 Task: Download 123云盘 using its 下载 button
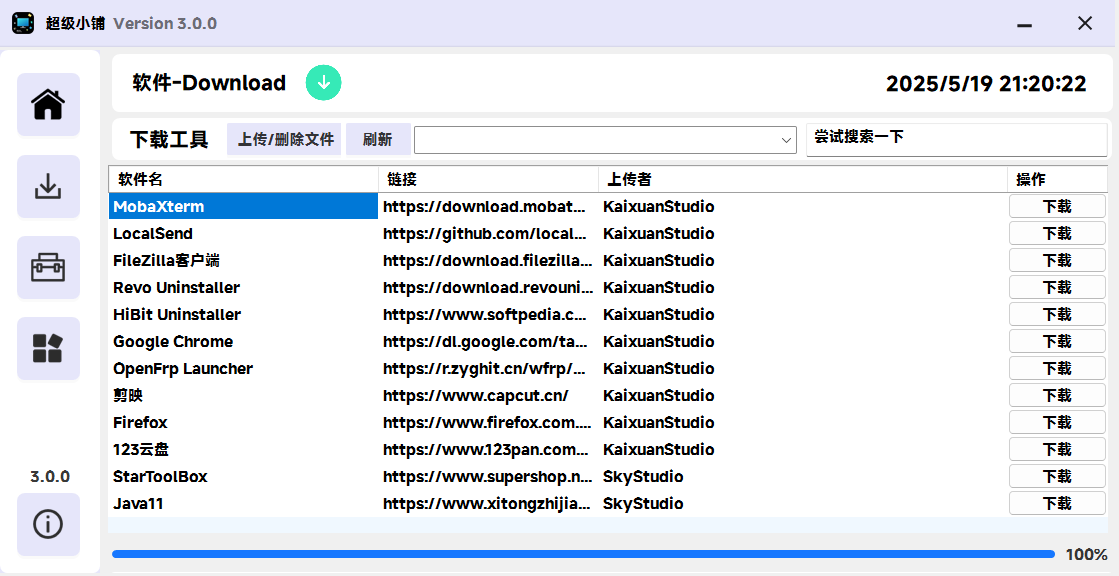click(x=1057, y=450)
